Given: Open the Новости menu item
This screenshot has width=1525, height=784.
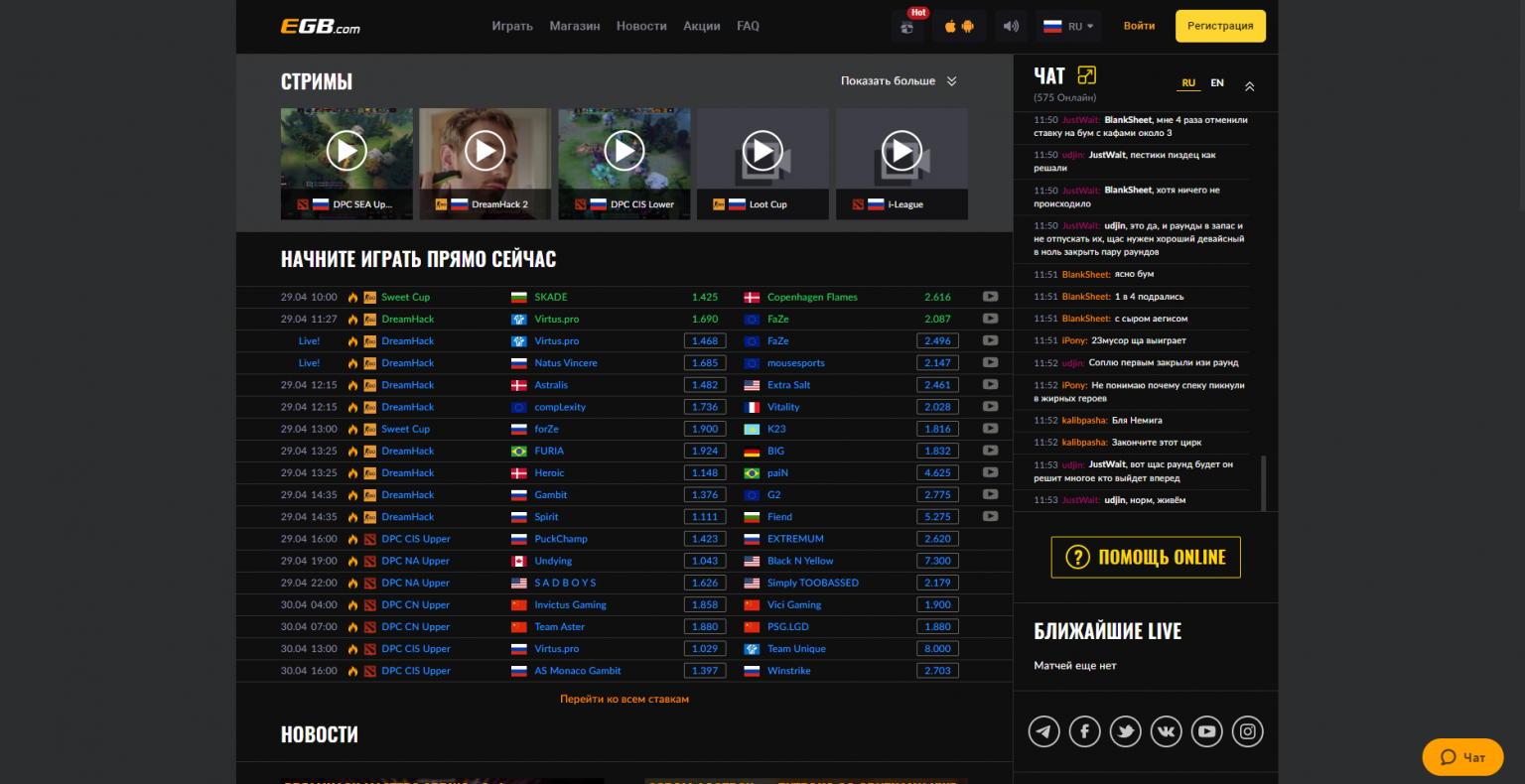Looking at the screenshot, I should pyautogui.click(x=641, y=27).
